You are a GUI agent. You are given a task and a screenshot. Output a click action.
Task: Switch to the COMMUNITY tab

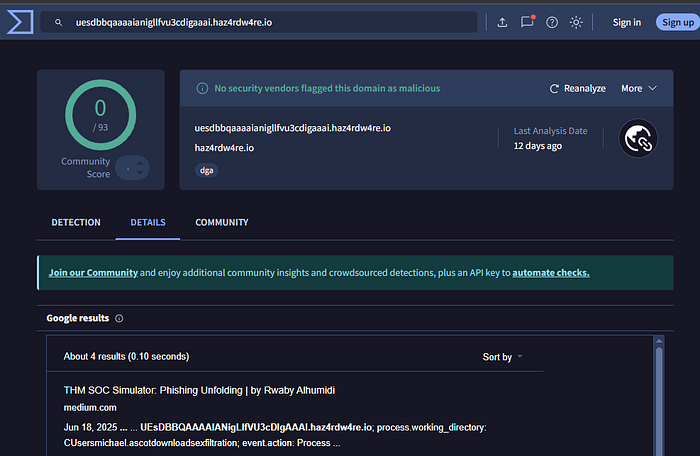point(222,222)
